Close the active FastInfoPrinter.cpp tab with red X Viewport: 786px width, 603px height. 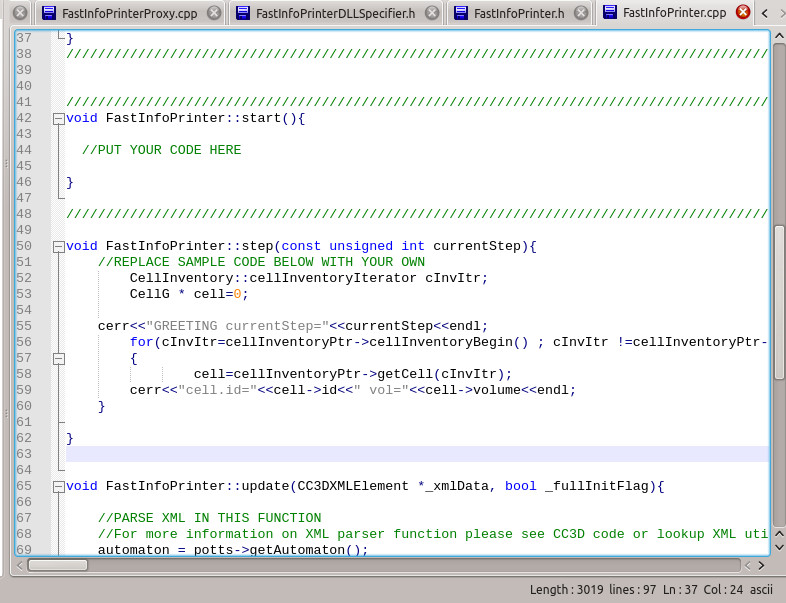coord(743,13)
